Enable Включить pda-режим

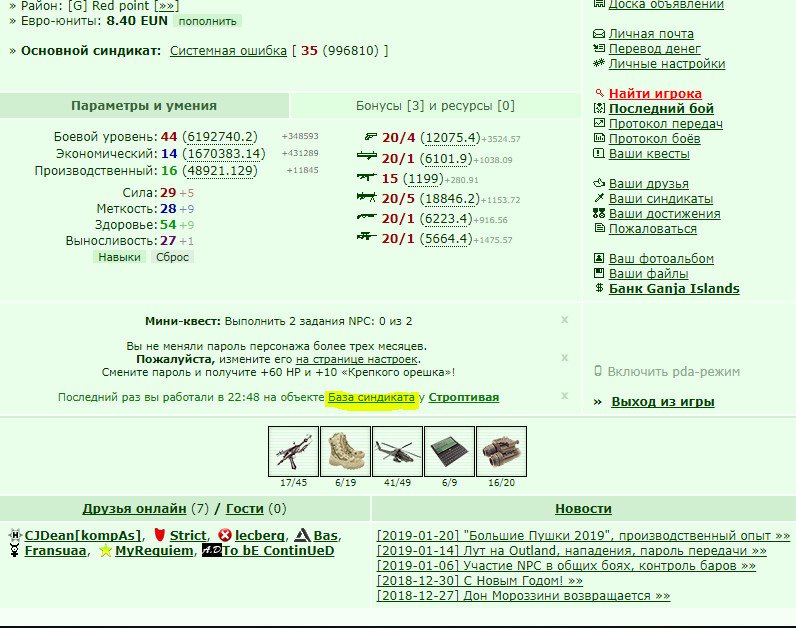click(674, 372)
